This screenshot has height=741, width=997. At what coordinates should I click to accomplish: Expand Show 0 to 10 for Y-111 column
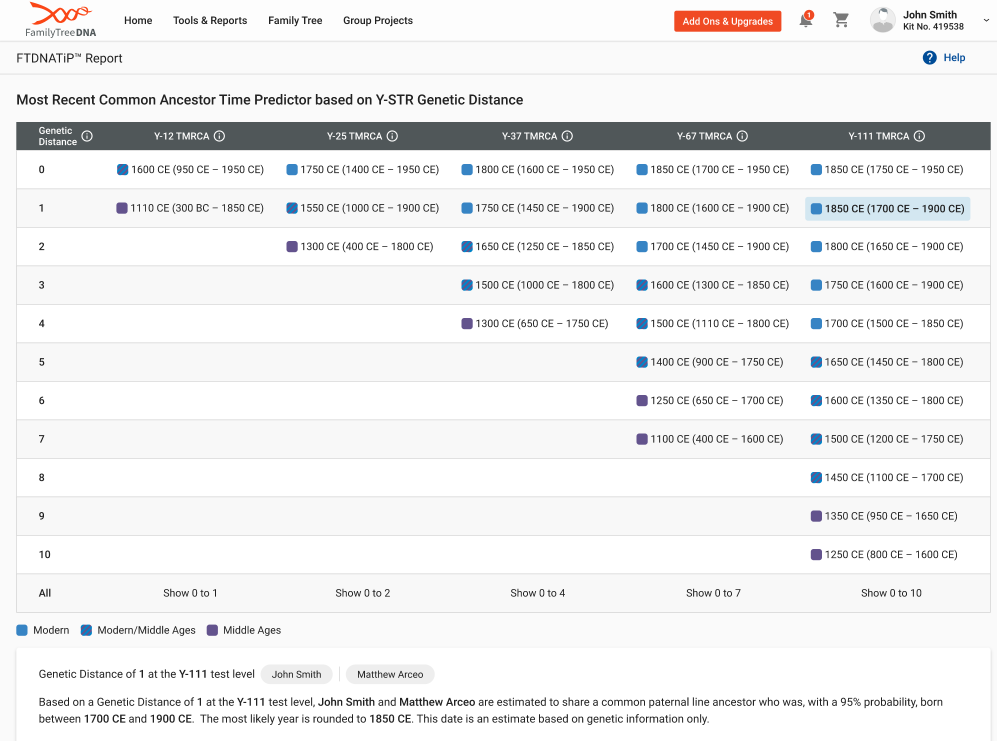890,592
